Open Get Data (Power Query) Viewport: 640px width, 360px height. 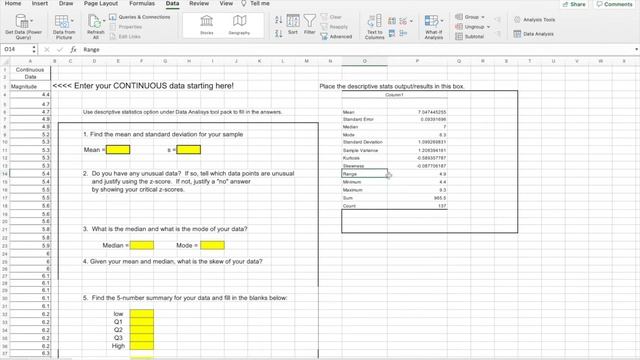(x=23, y=27)
